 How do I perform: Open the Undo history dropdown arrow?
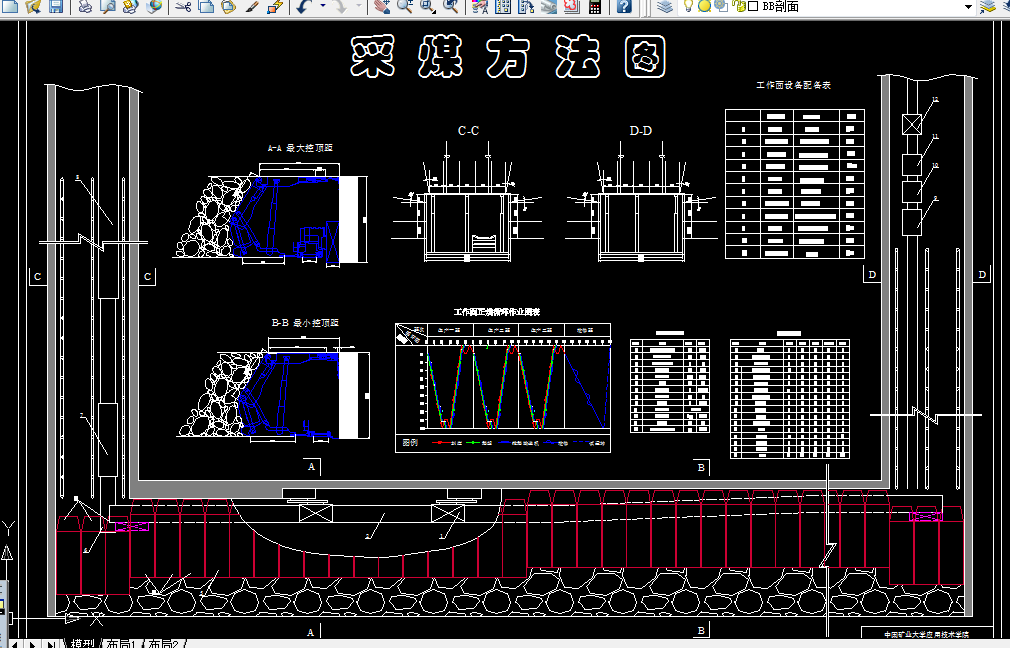point(322,6)
